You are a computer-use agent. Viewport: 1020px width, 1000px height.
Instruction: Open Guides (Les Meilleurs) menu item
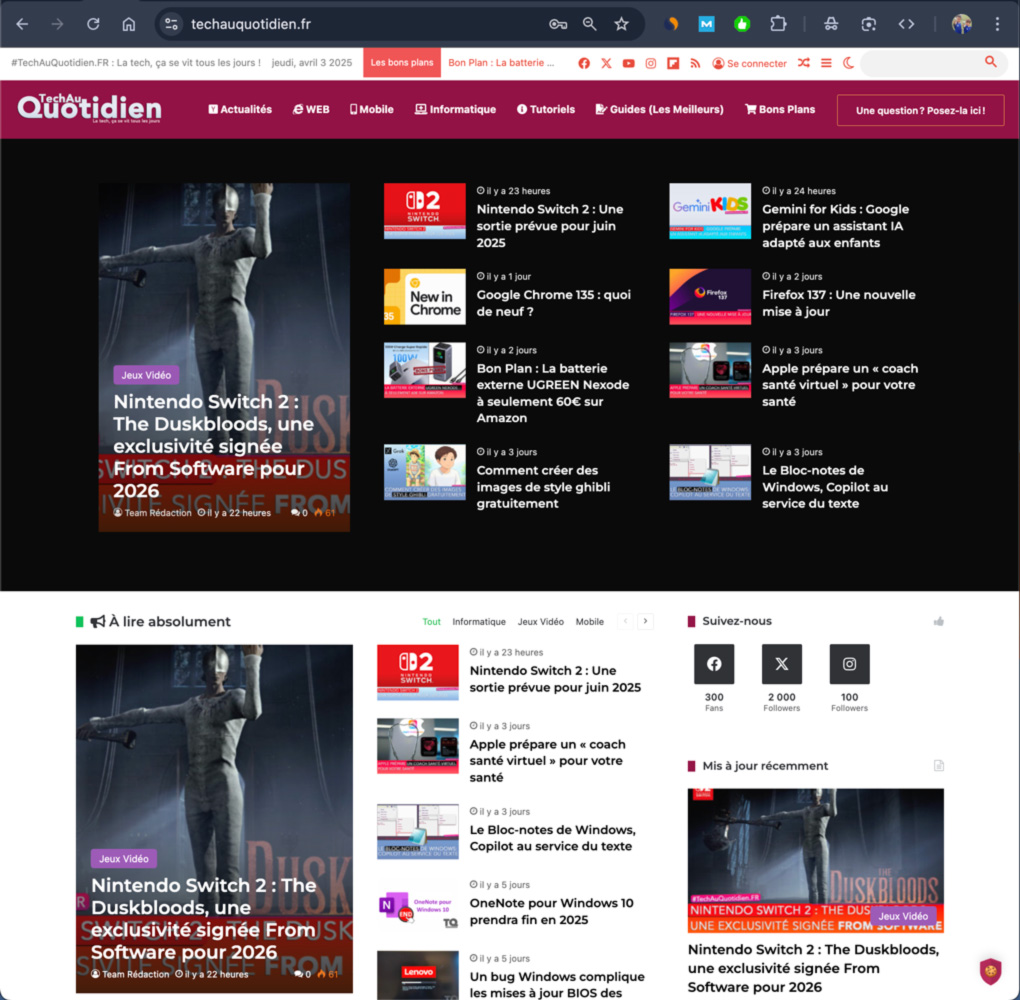pyautogui.click(x=660, y=109)
